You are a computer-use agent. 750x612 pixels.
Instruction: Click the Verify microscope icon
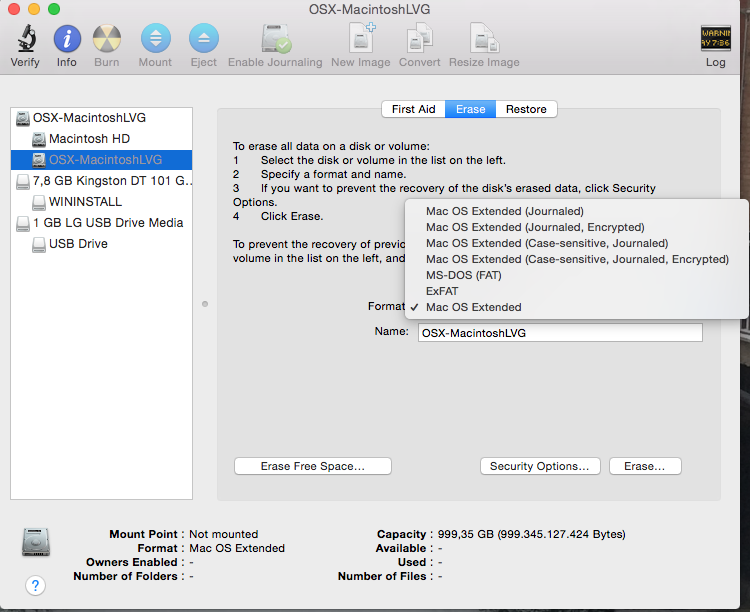point(25,40)
